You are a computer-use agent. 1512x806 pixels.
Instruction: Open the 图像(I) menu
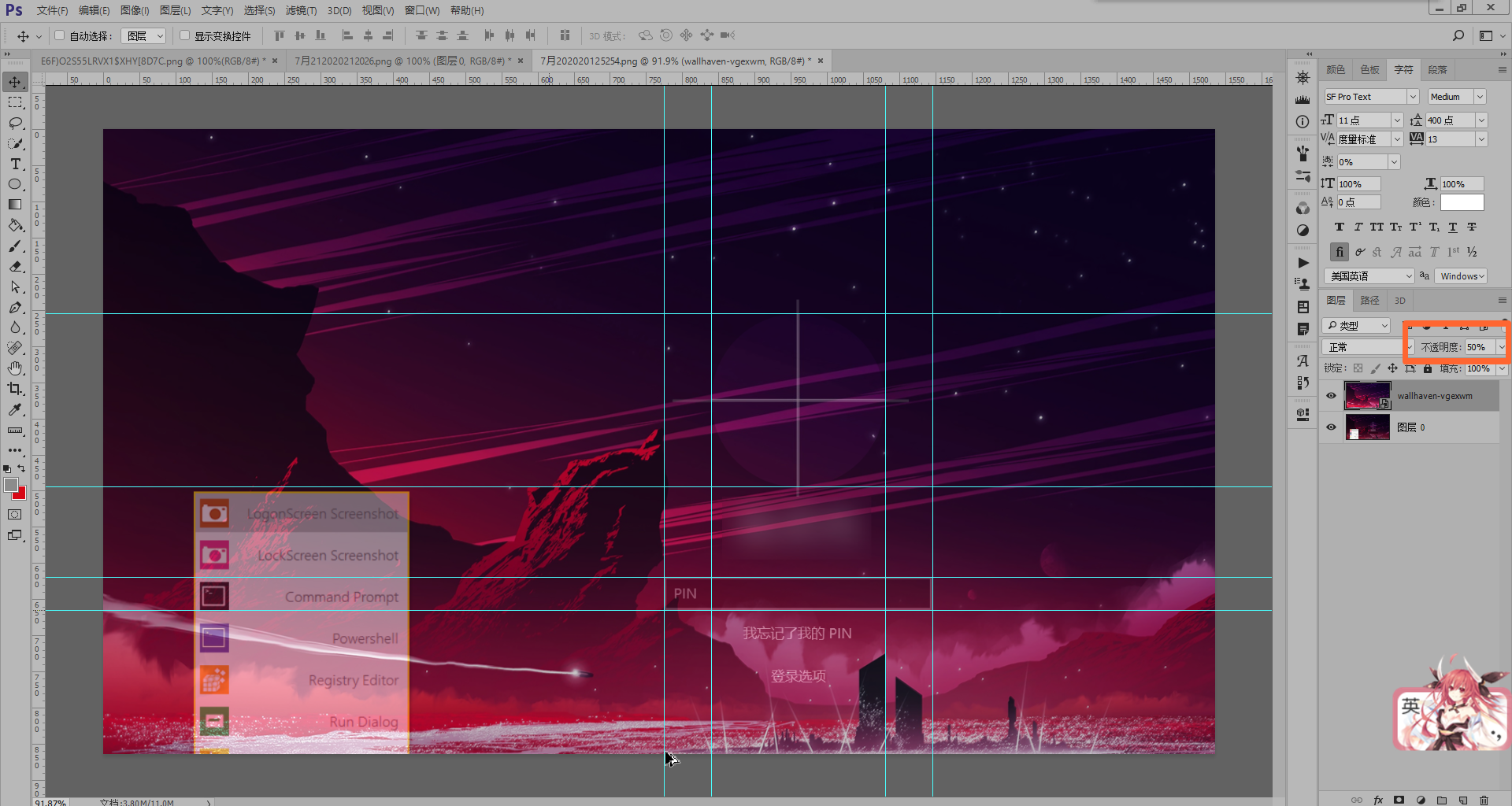point(135,10)
